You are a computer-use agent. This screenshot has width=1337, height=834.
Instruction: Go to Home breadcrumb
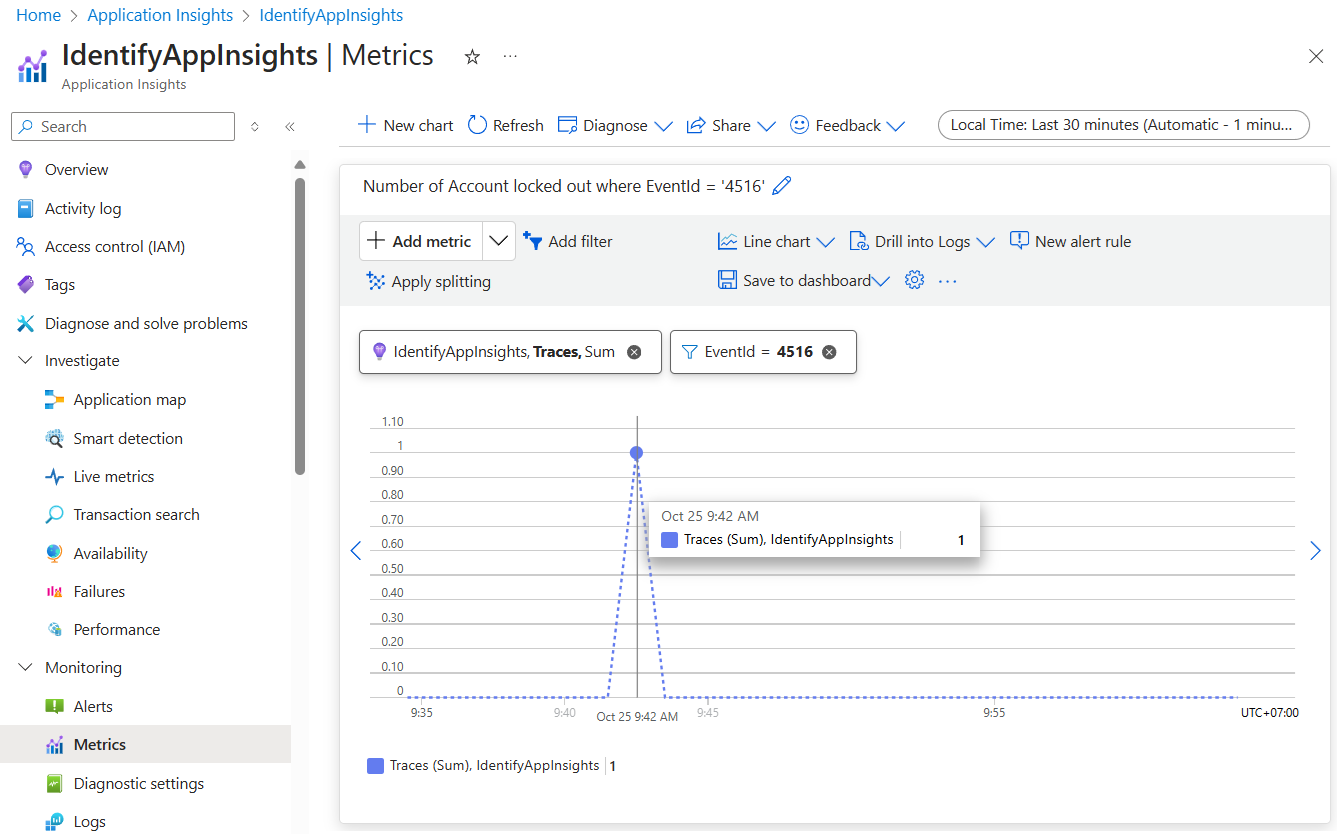click(38, 15)
